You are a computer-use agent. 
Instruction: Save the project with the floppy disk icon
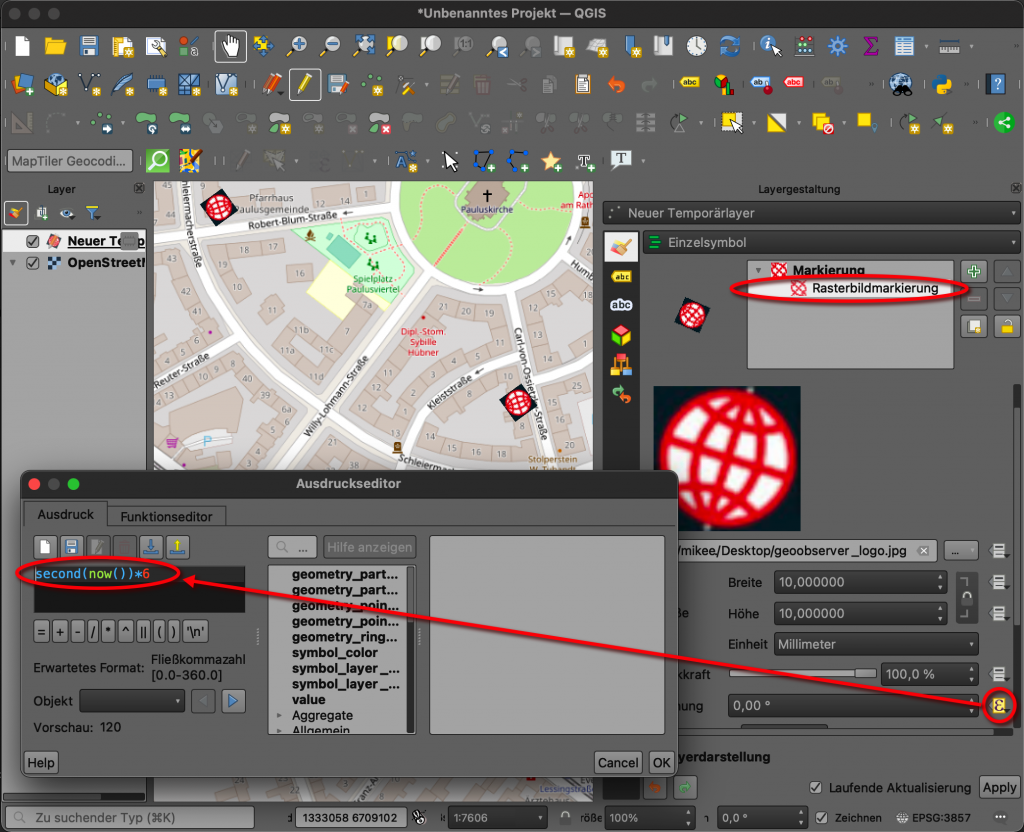[89, 46]
